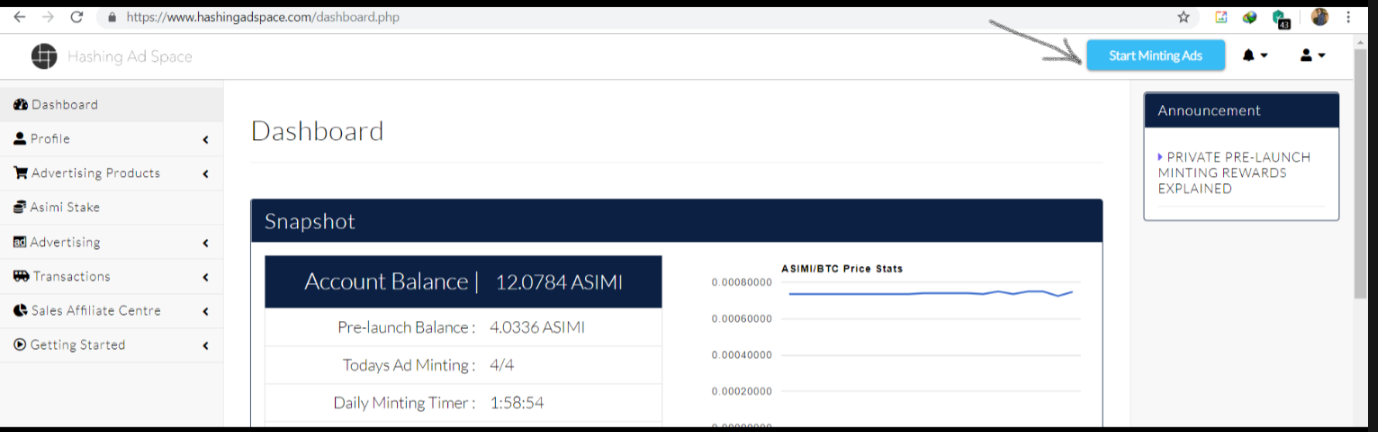Click the Hashing Ad Space round logo
Screen dimensions: 1378x432
(44, 57)
